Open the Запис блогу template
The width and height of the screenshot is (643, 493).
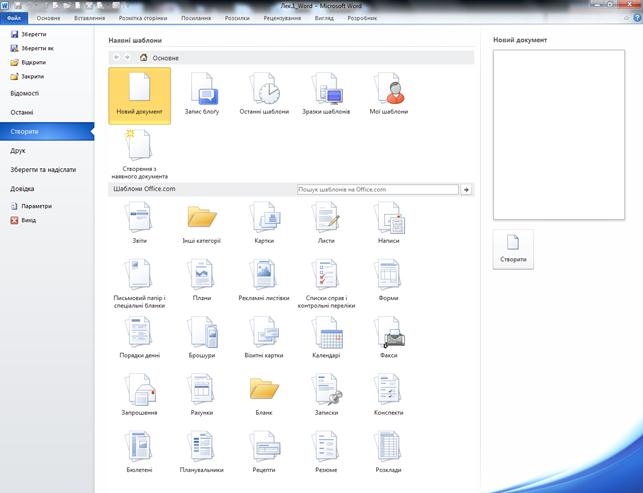202,96
